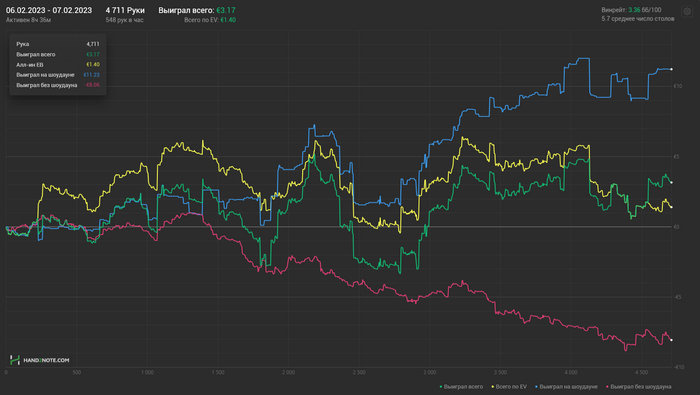This screenshot has height=395, width=700.
Task: Click the date range 06.02.2023 - 07.02.2023
Action: (49, 10)
